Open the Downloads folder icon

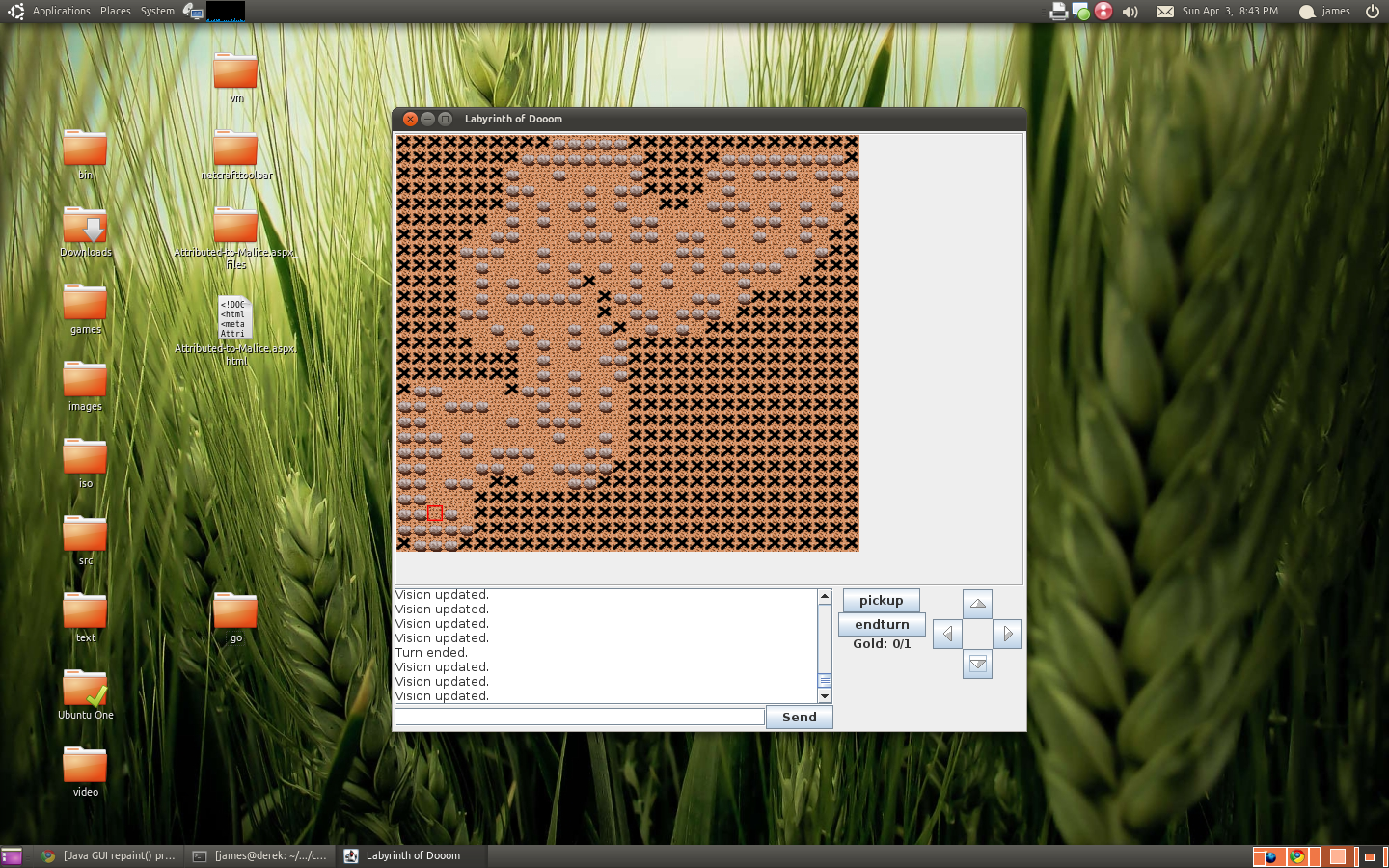point(86,227)
